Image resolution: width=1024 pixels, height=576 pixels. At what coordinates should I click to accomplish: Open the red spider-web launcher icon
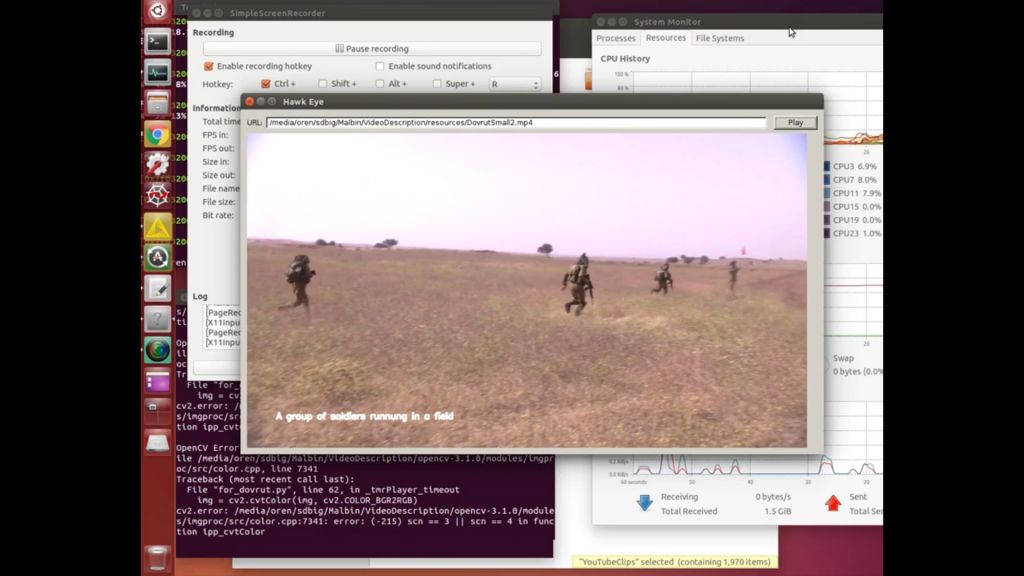point(157,196)
